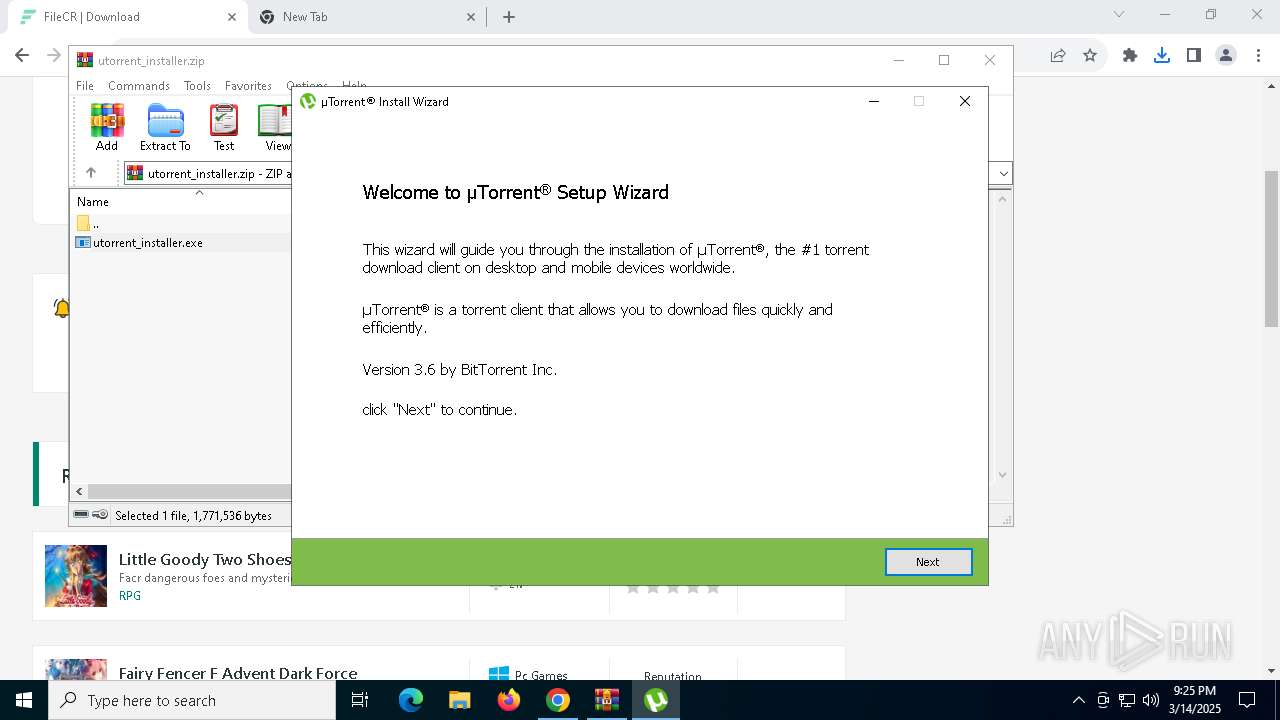1280x720 pixels.
Task: Open Chrome tab search chevron
Action: [x=1119, y=15]
